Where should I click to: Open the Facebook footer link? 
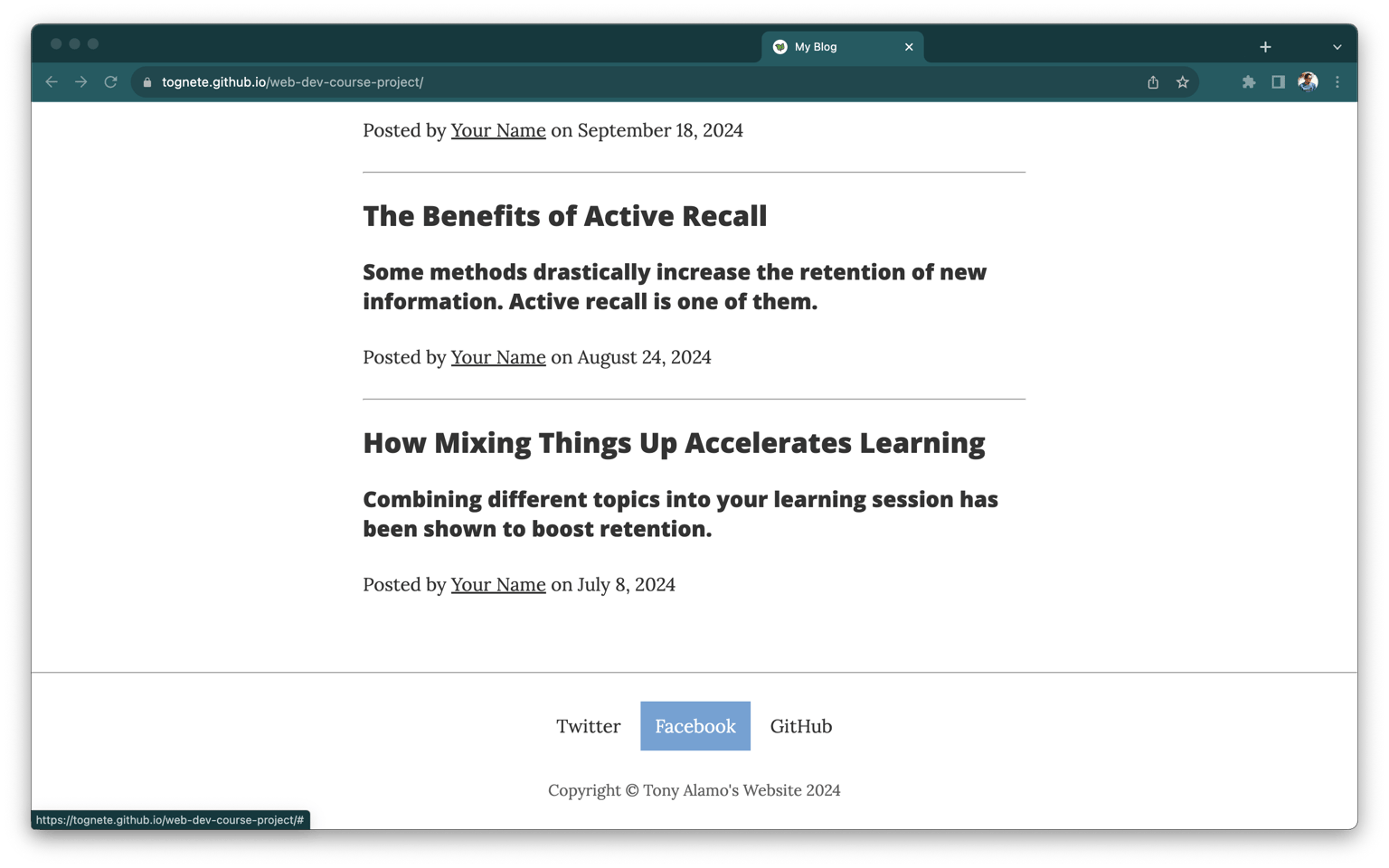tap(695, 726)
